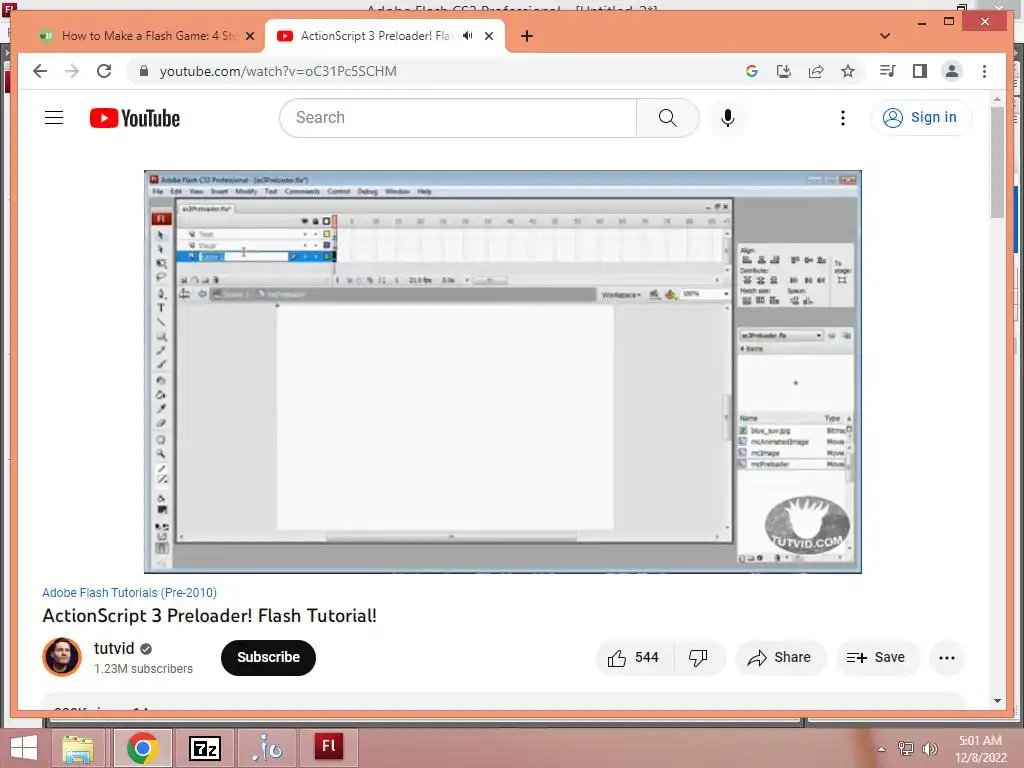Click inside the YouTube Search box

pyautogui.click(x=458, y=118)
